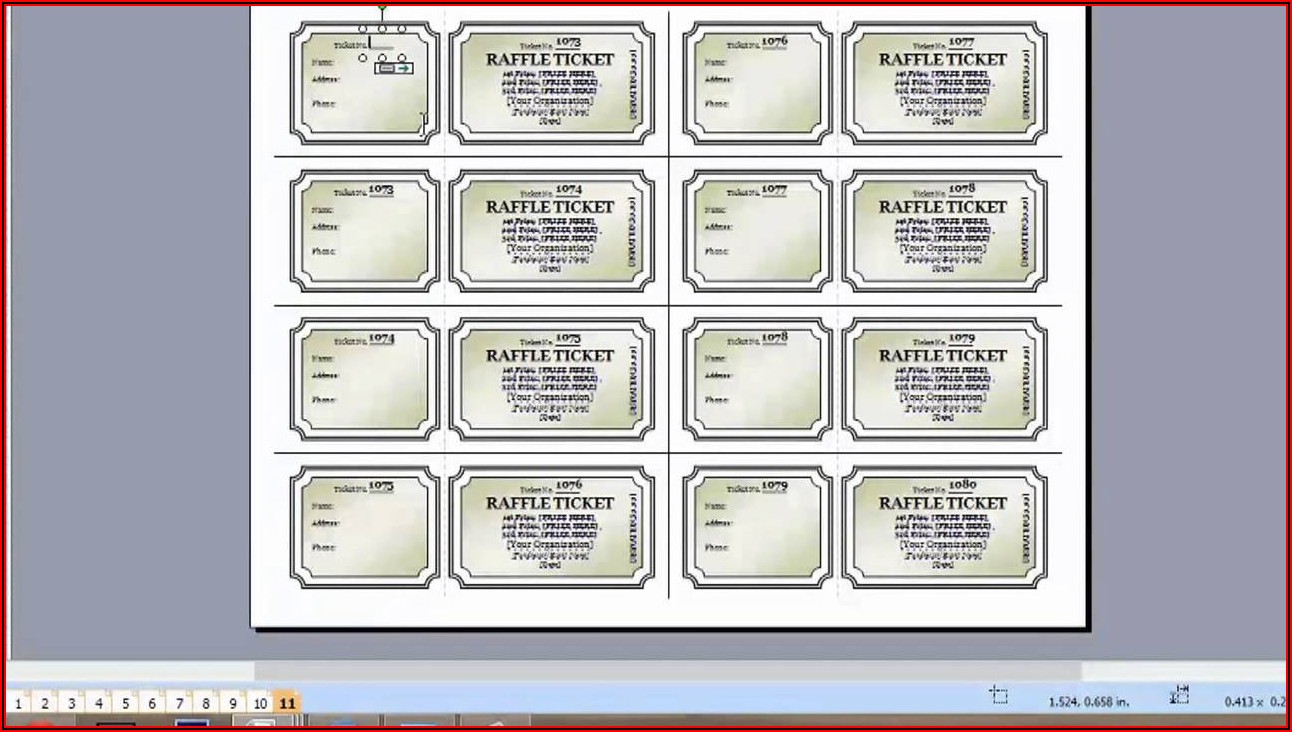Select RAFFLE TICKET heading on ticket 1073
This screenshot has width=1292, height=732.
point(550,59)
